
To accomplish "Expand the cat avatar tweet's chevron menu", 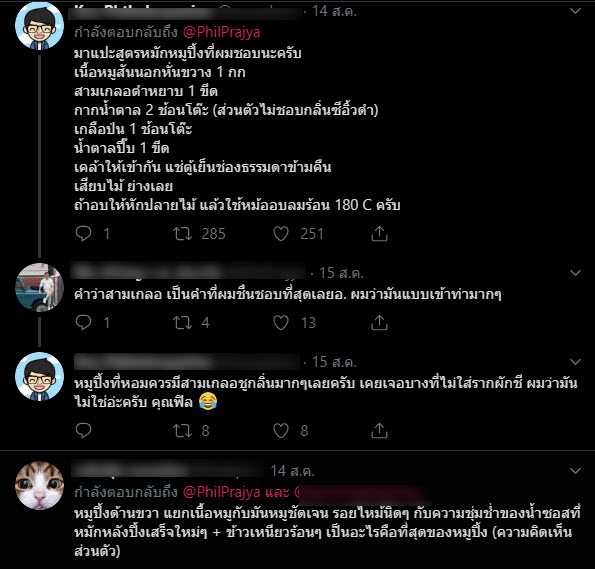I will point(575,471).
